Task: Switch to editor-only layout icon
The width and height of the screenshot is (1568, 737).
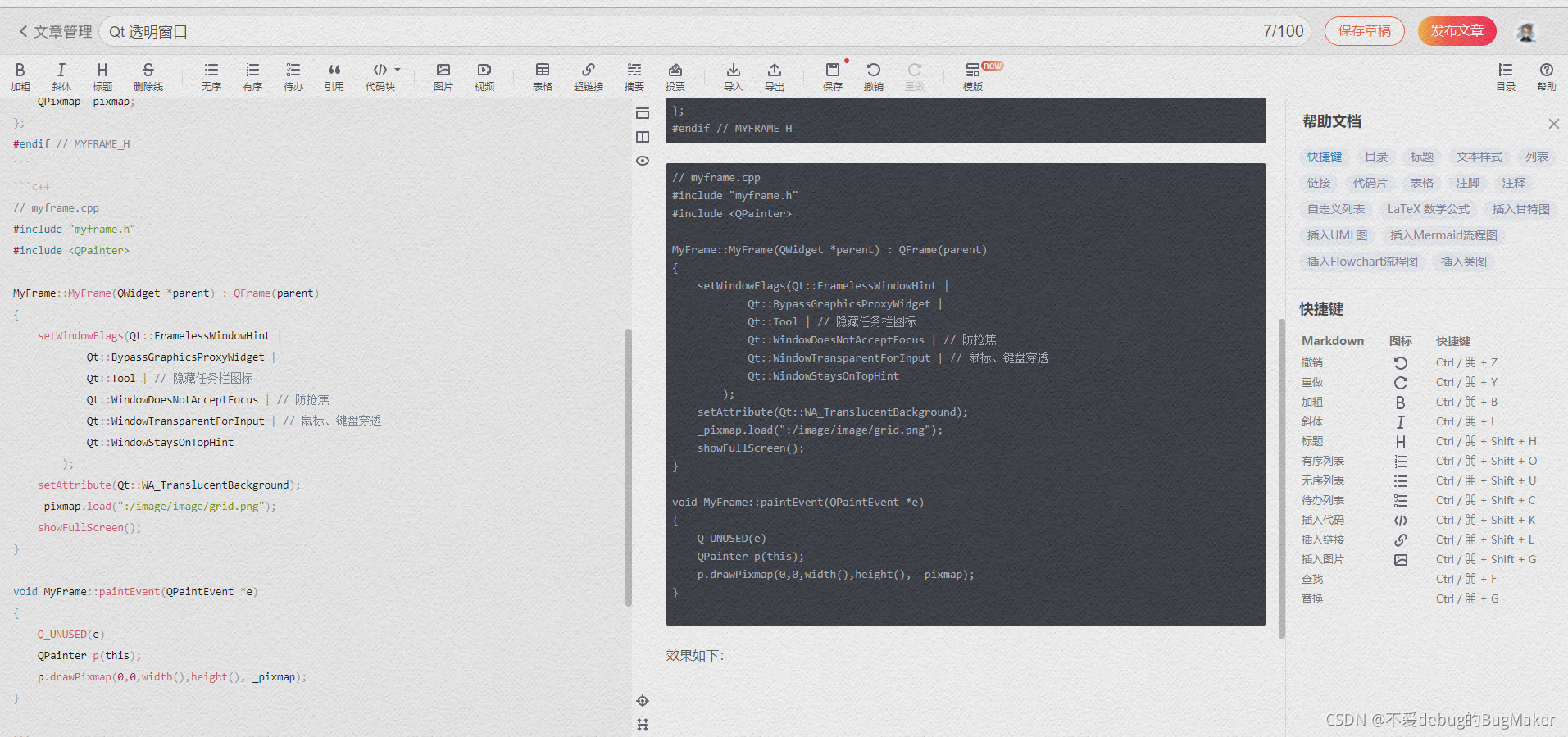Action: point(643,113)
